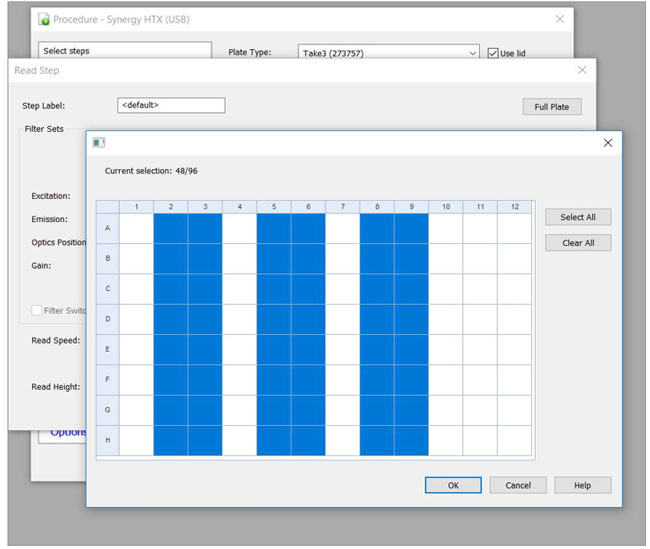
Task: Click the Select All button
Action: [577, 217]
